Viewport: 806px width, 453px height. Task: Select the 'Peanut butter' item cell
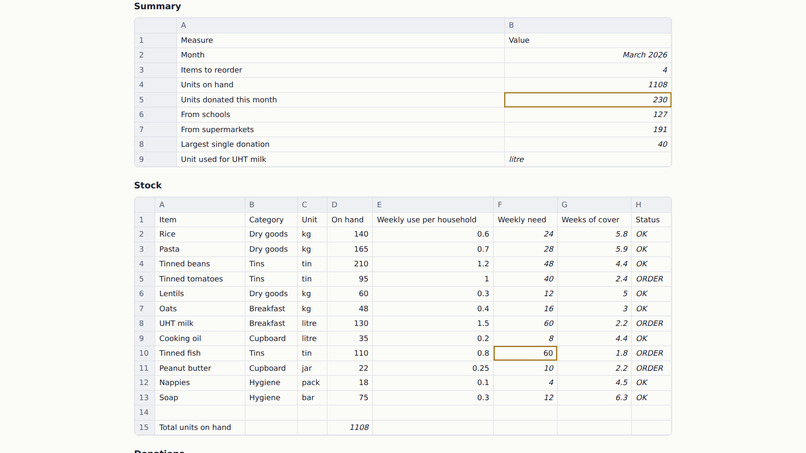click(200, 368)
